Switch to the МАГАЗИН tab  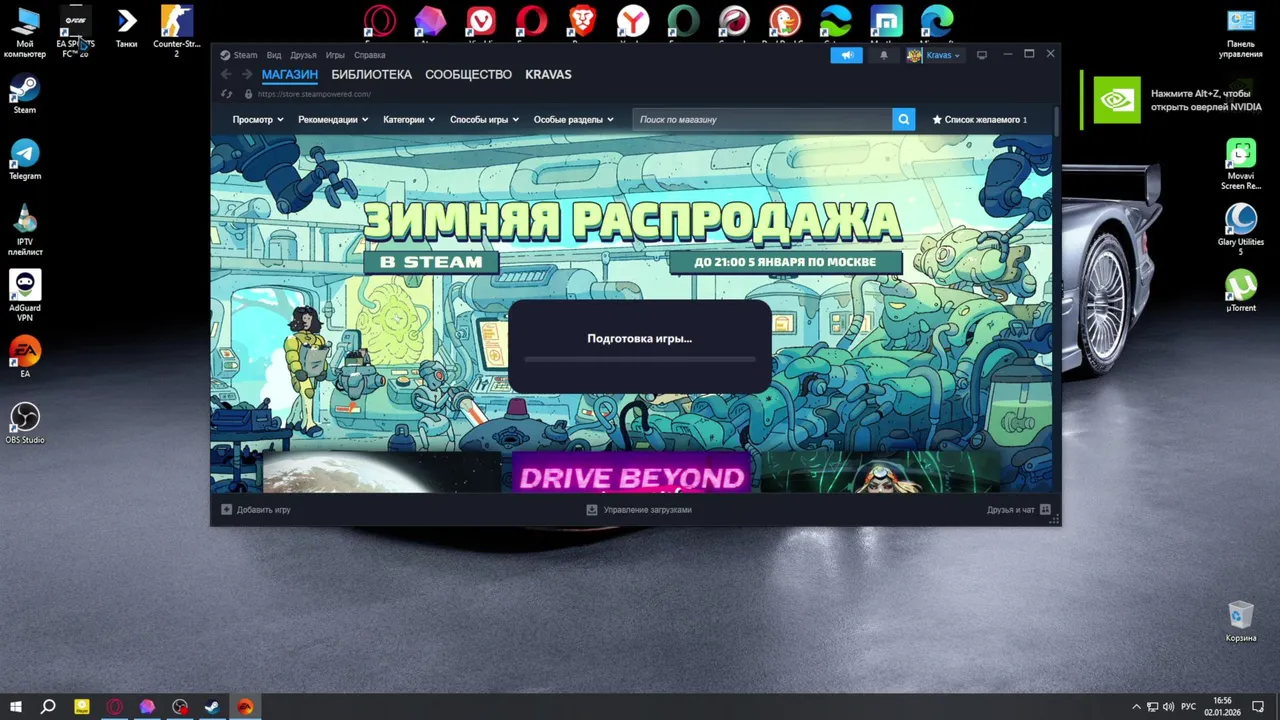tap(290, 75)
